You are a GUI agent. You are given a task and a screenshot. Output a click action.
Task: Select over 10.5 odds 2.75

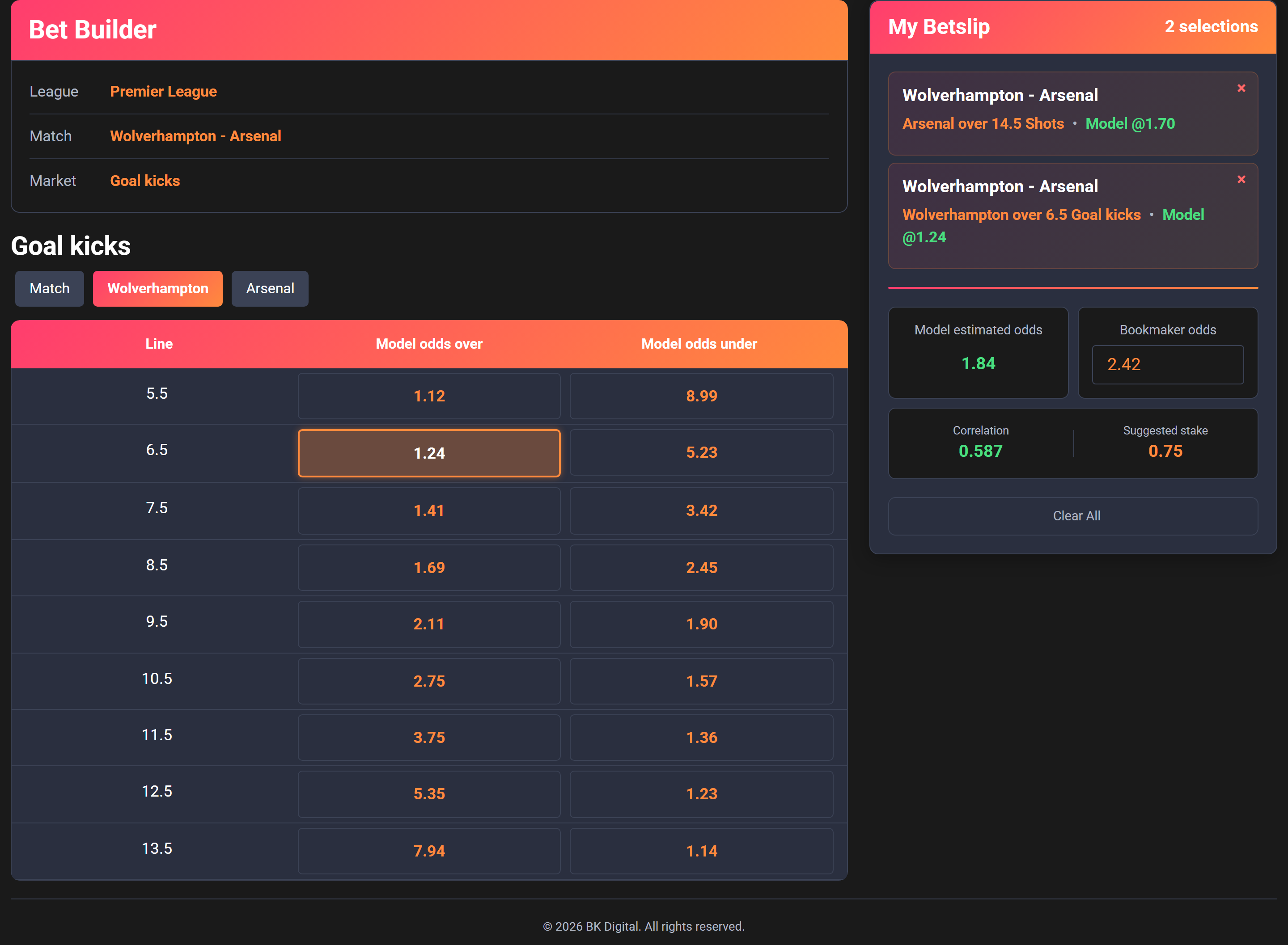pyautogui.click(x=429, y=681)
